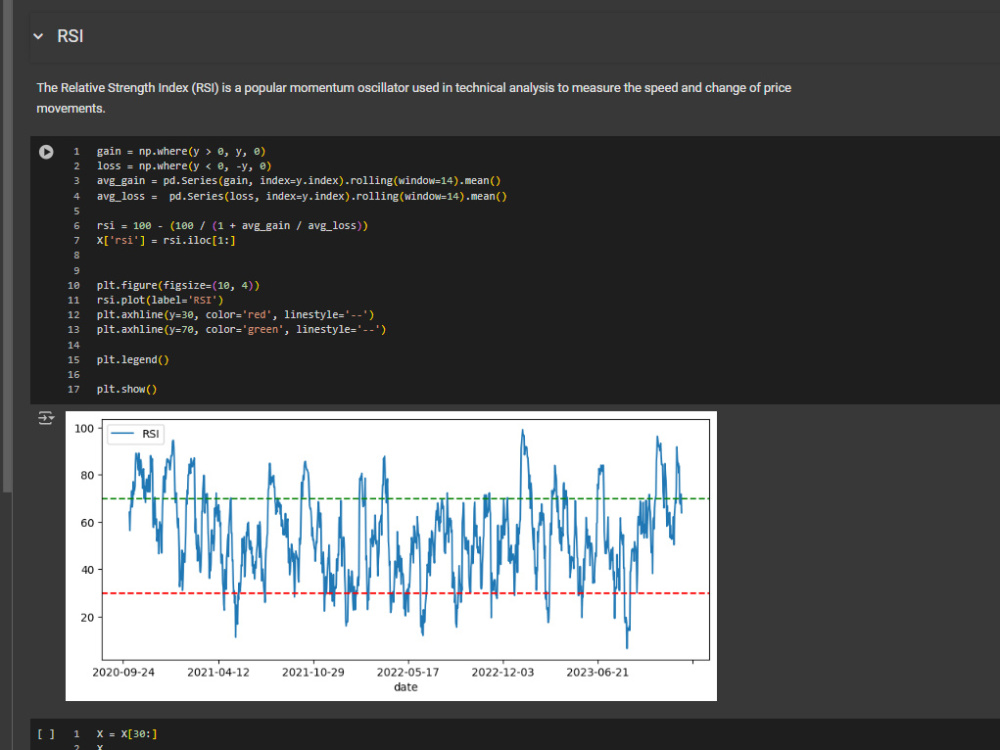This screenshot has height=750, width=1000.
Task: Open the output actions icon beside chart
Action: pyautogui.click(x=46, y=418)
